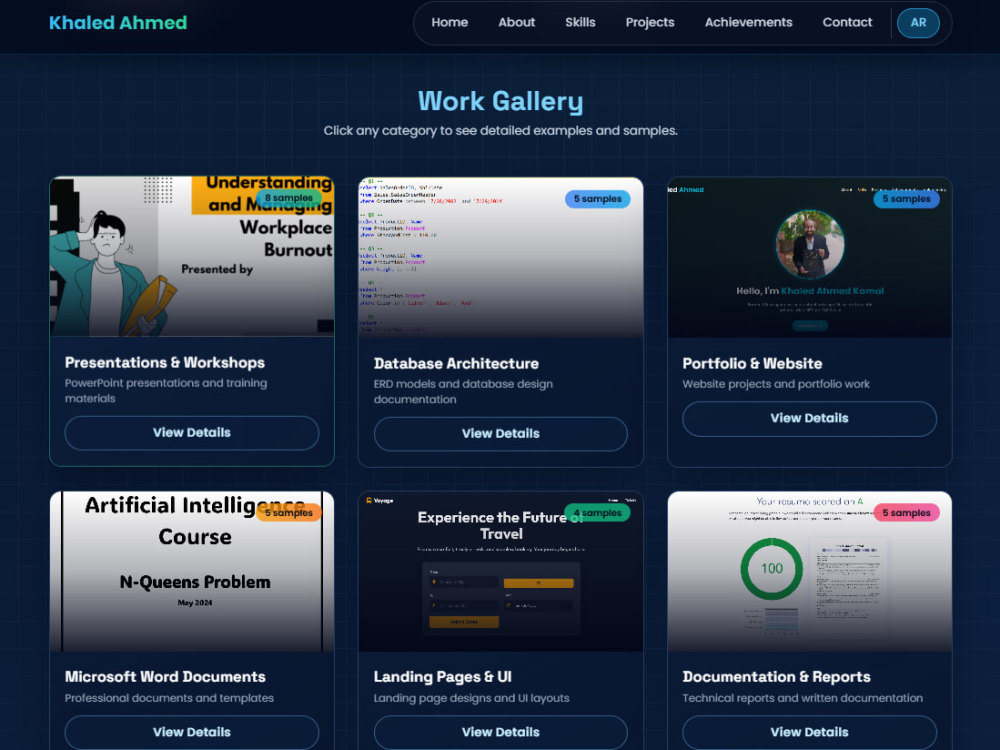Select the Documentation & Reports title
Image resolution: width=1000 pixels, height=750 pixels.
[x=776, y=677]
